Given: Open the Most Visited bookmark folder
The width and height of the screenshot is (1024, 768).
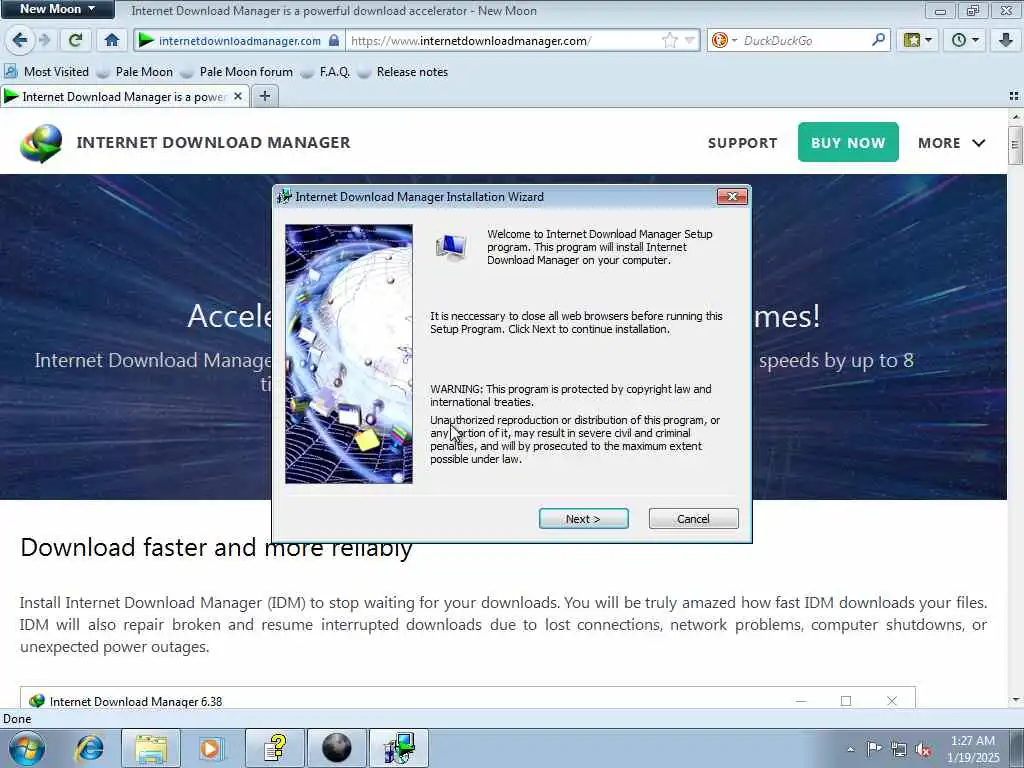Looking at the screenshot, I should [x=46, y=72].
